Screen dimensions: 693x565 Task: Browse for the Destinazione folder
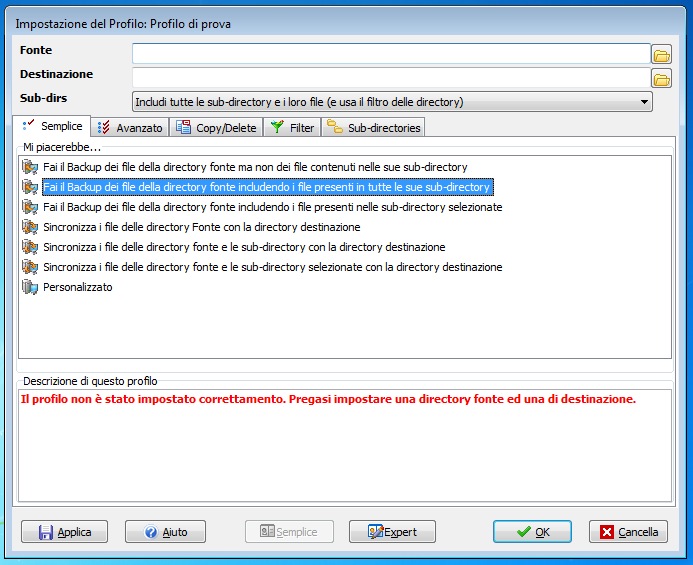coord(661,79)
